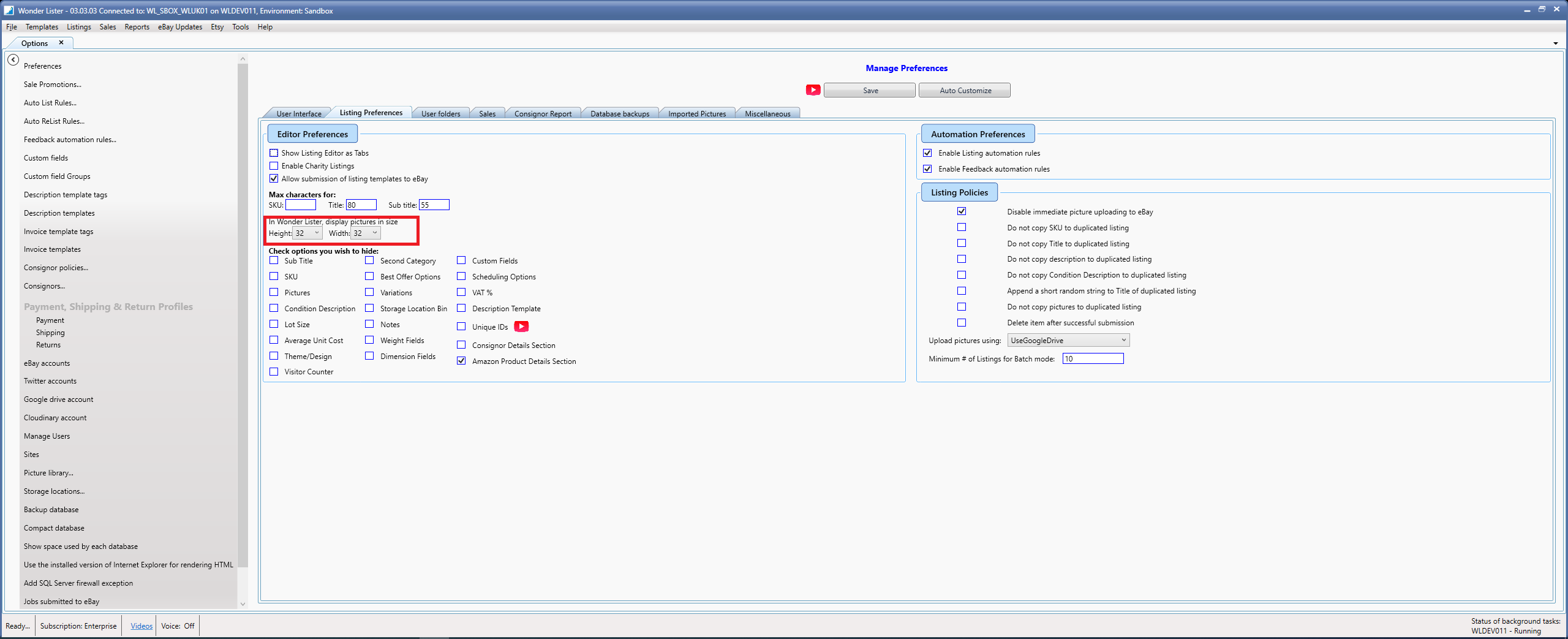Click the SKU max characters field
1568x639 pixels.
click(301, 205)
